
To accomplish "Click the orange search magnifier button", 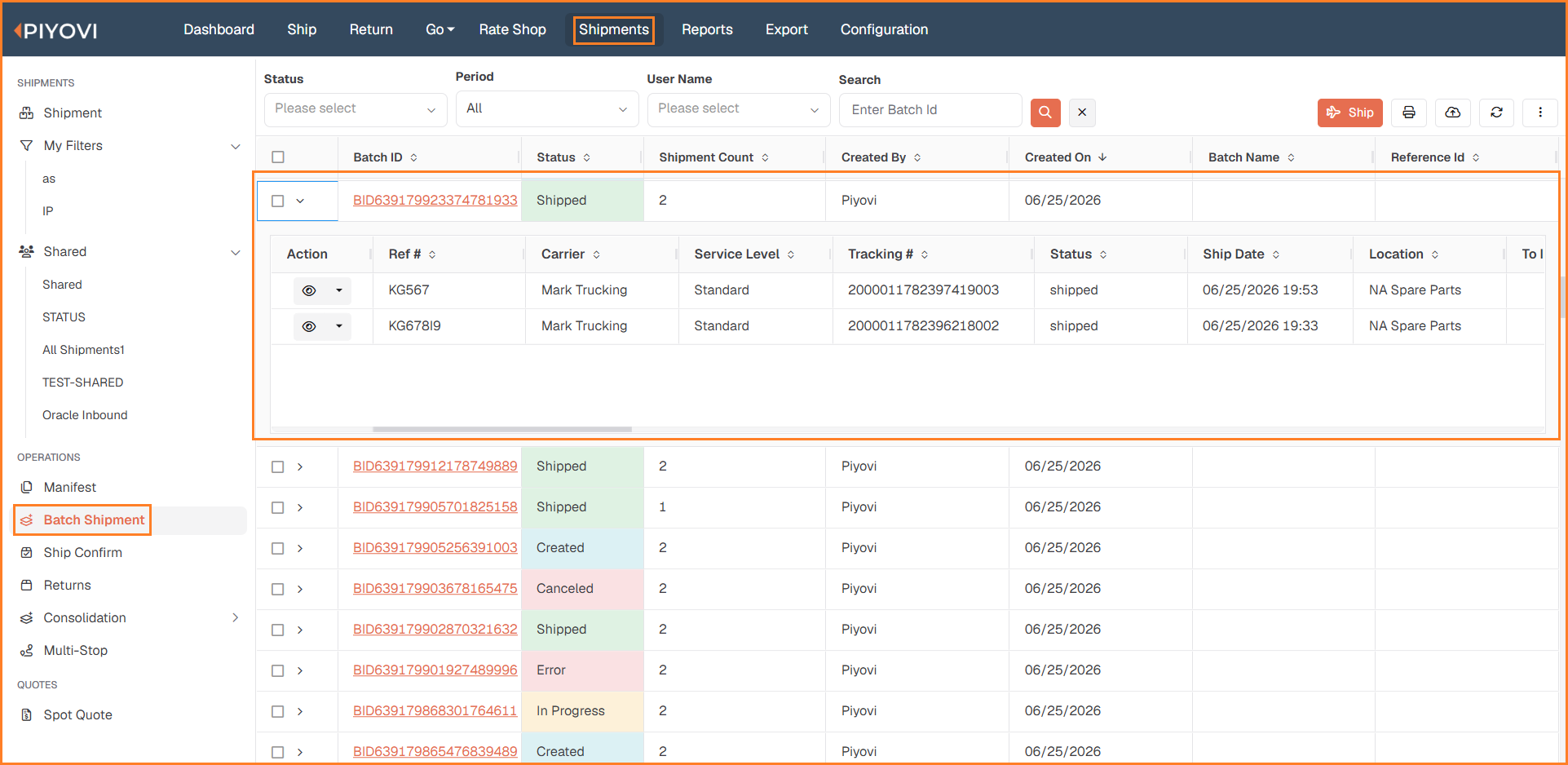I will 1045,113.
